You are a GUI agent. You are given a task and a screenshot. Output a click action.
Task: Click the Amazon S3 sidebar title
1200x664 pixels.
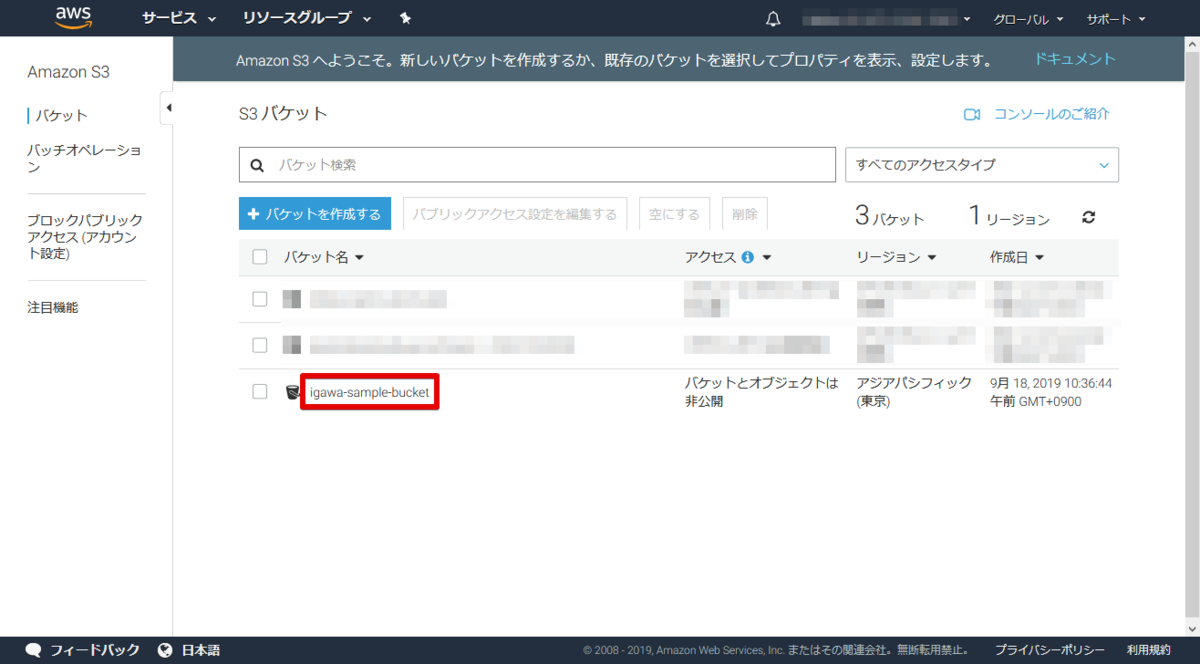[68, 72]
